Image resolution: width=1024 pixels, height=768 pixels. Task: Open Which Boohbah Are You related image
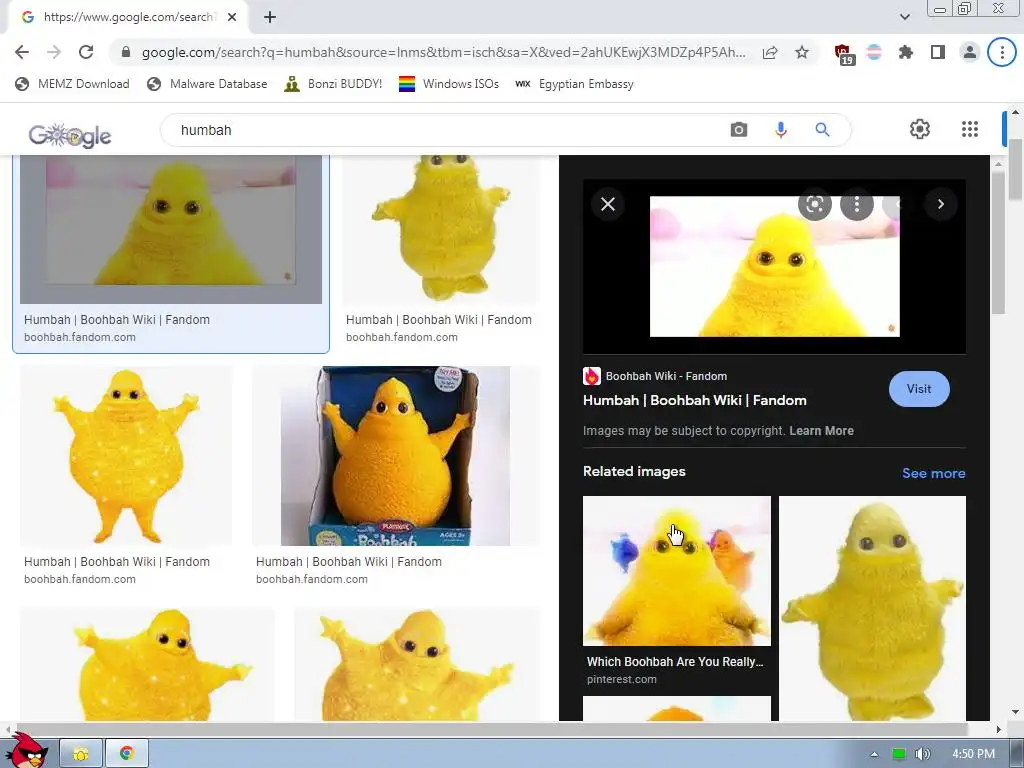coord(677,571)
